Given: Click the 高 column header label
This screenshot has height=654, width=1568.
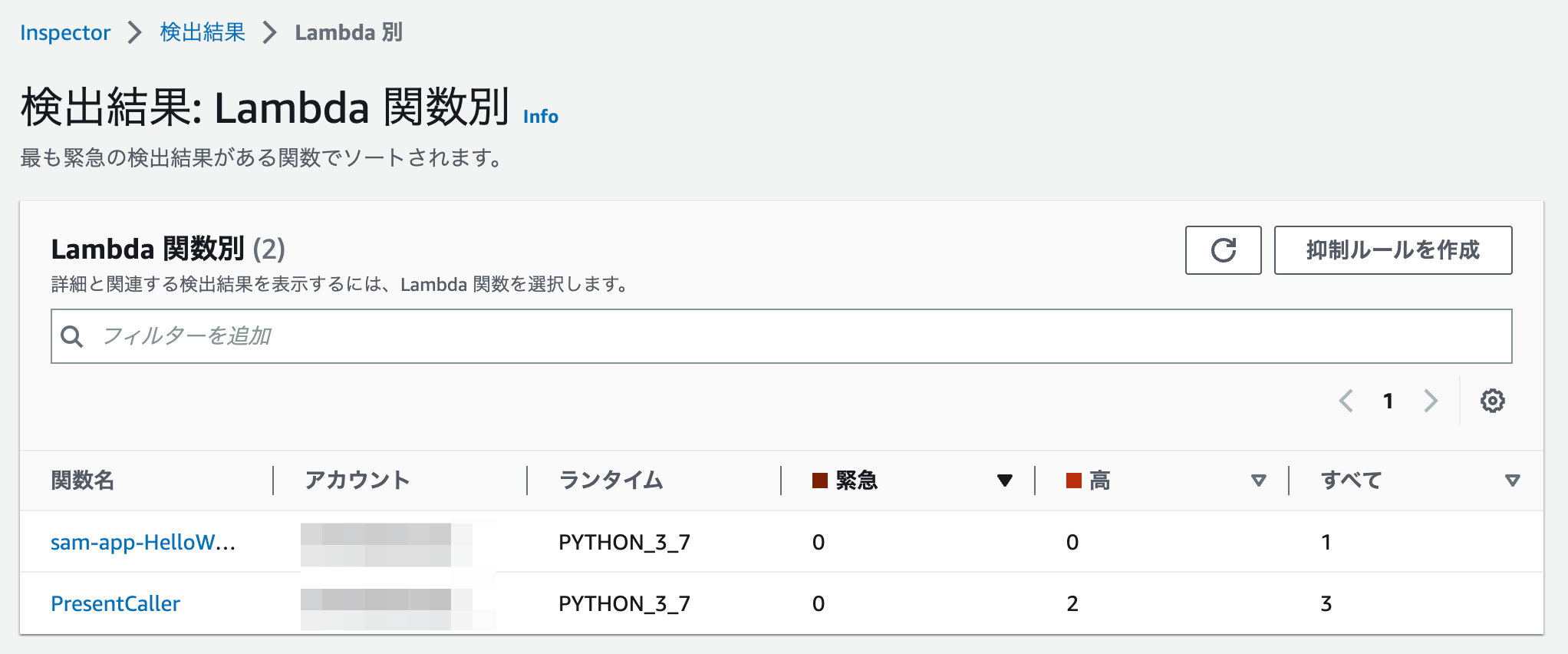Looking at the screenshot, I should point(1100,481).
